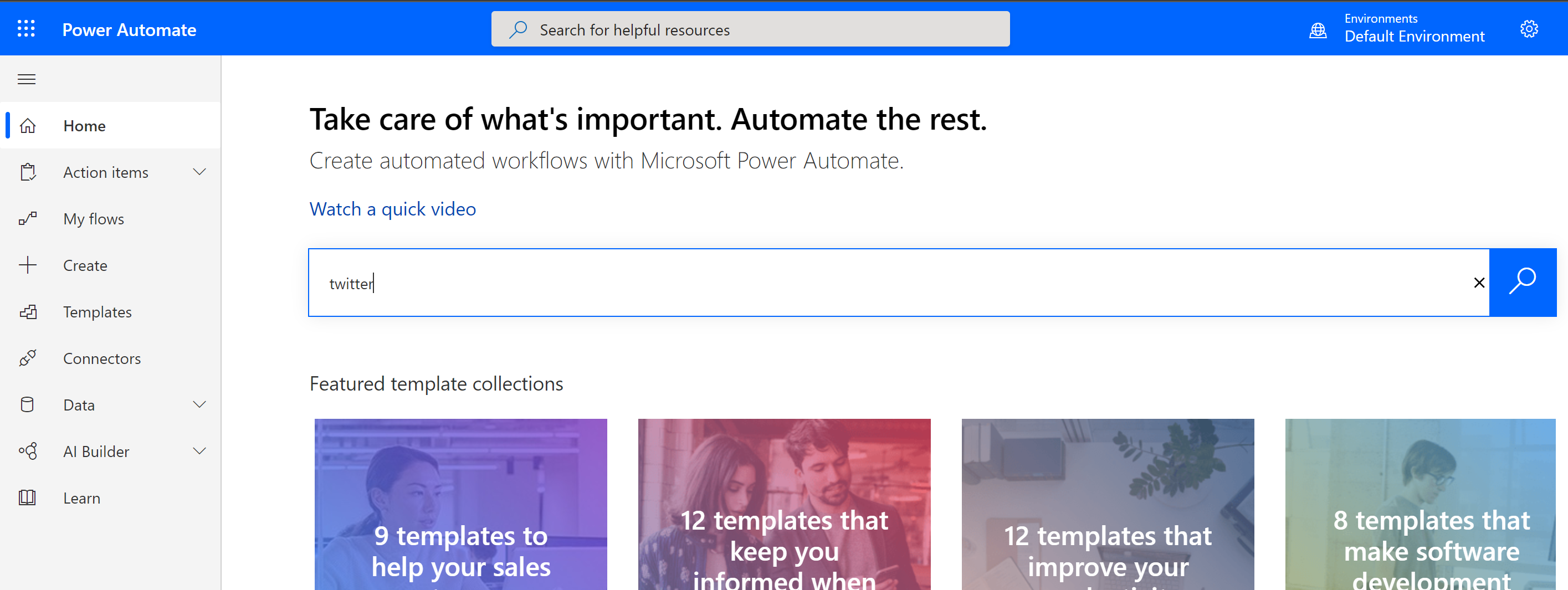This screenshot has width=1568, height=590.
Task: Click the Create automated workflows subtitle text
Action: (606, 161)
